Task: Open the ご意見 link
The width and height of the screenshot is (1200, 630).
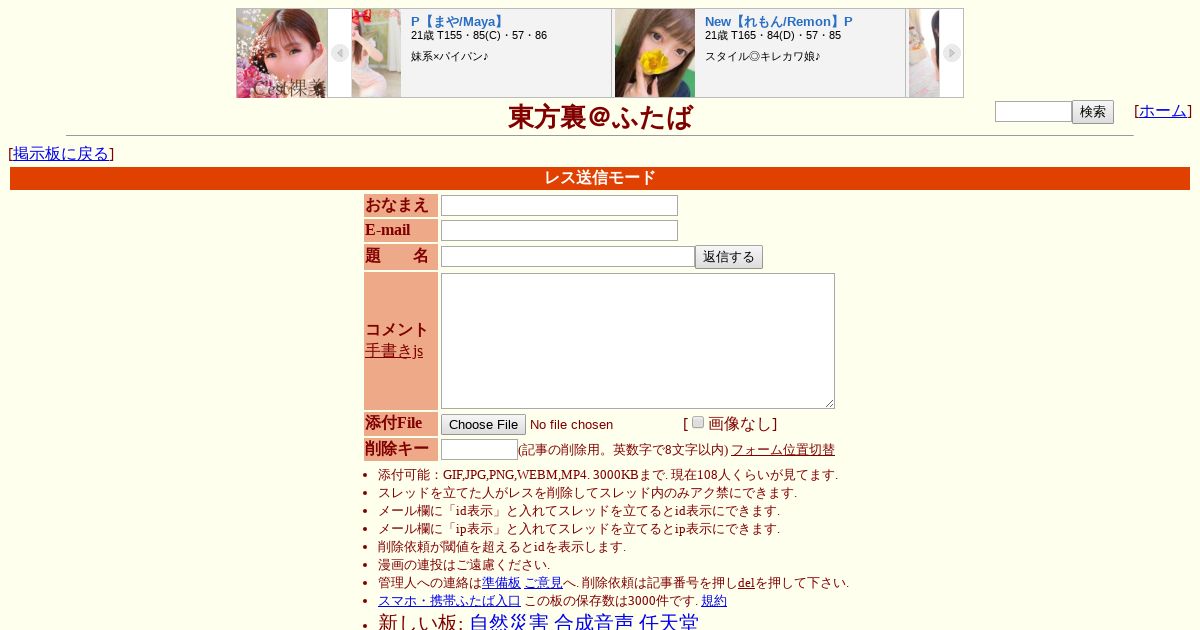Action: click(x=543, y=583)
